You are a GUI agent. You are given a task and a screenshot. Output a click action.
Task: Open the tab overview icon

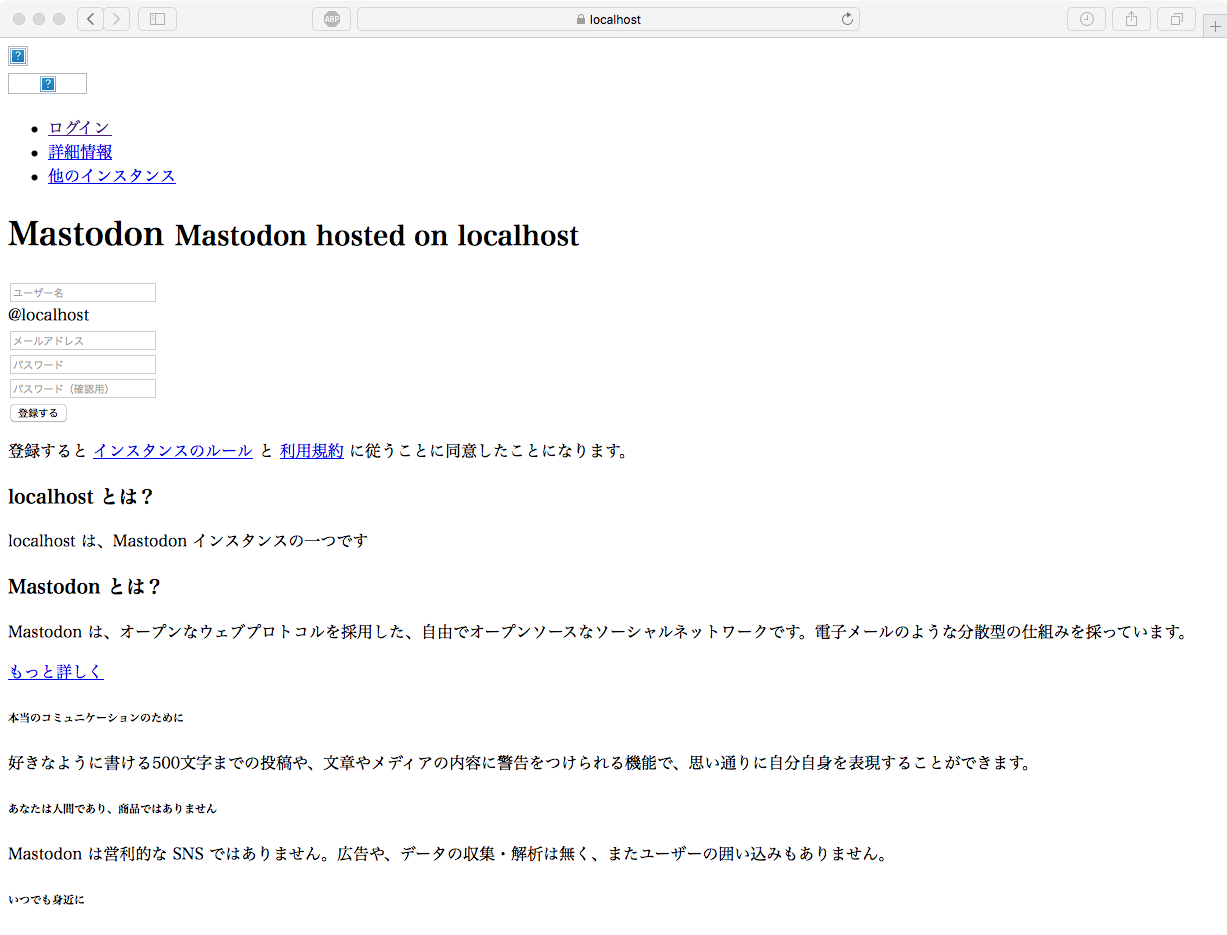click(x=1176, y=18)
